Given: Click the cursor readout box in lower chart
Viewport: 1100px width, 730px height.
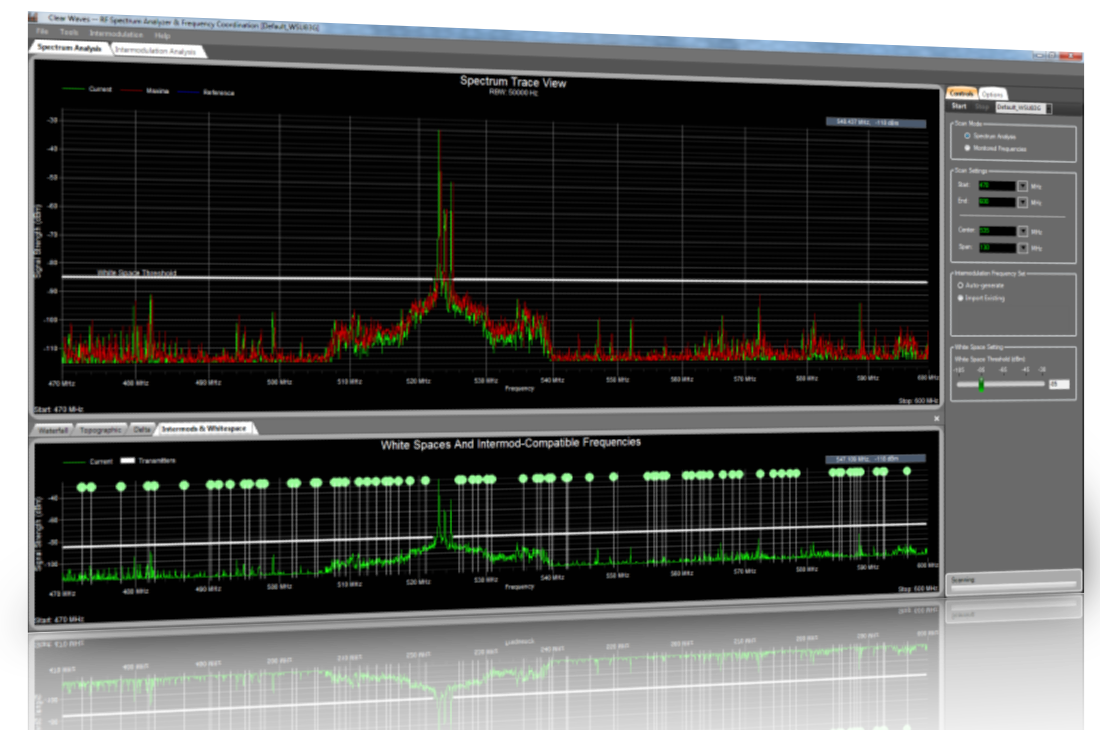Looking at the screenshot, I should (x=876, y=459).
